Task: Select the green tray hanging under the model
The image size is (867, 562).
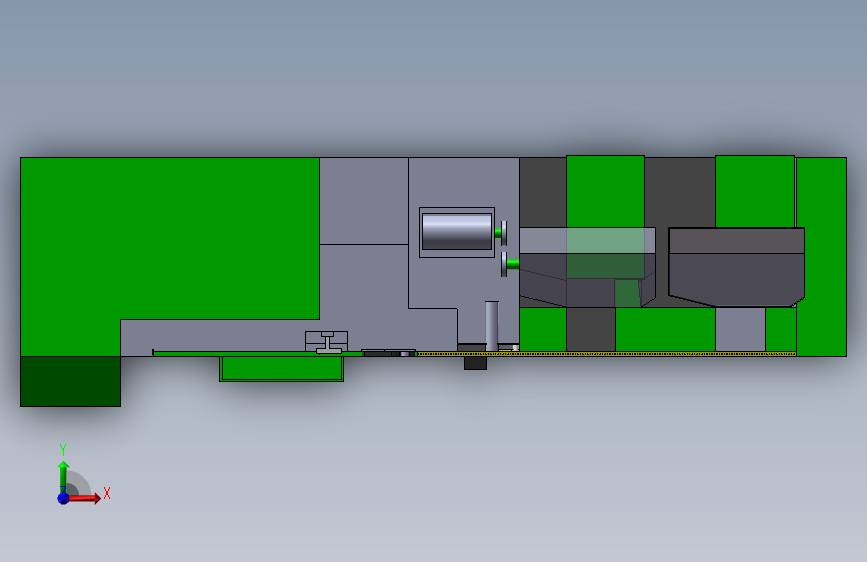Action: click(281, 369)
